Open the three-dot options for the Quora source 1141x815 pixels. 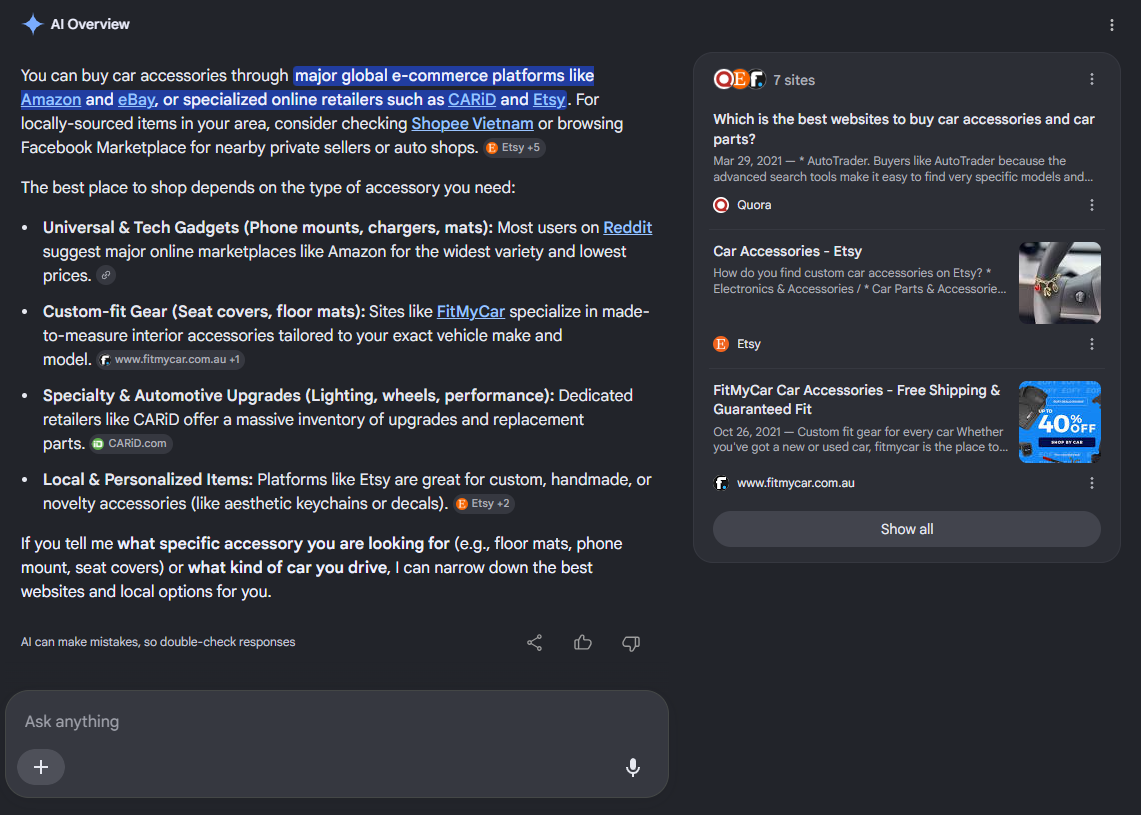click(1092, 205)
